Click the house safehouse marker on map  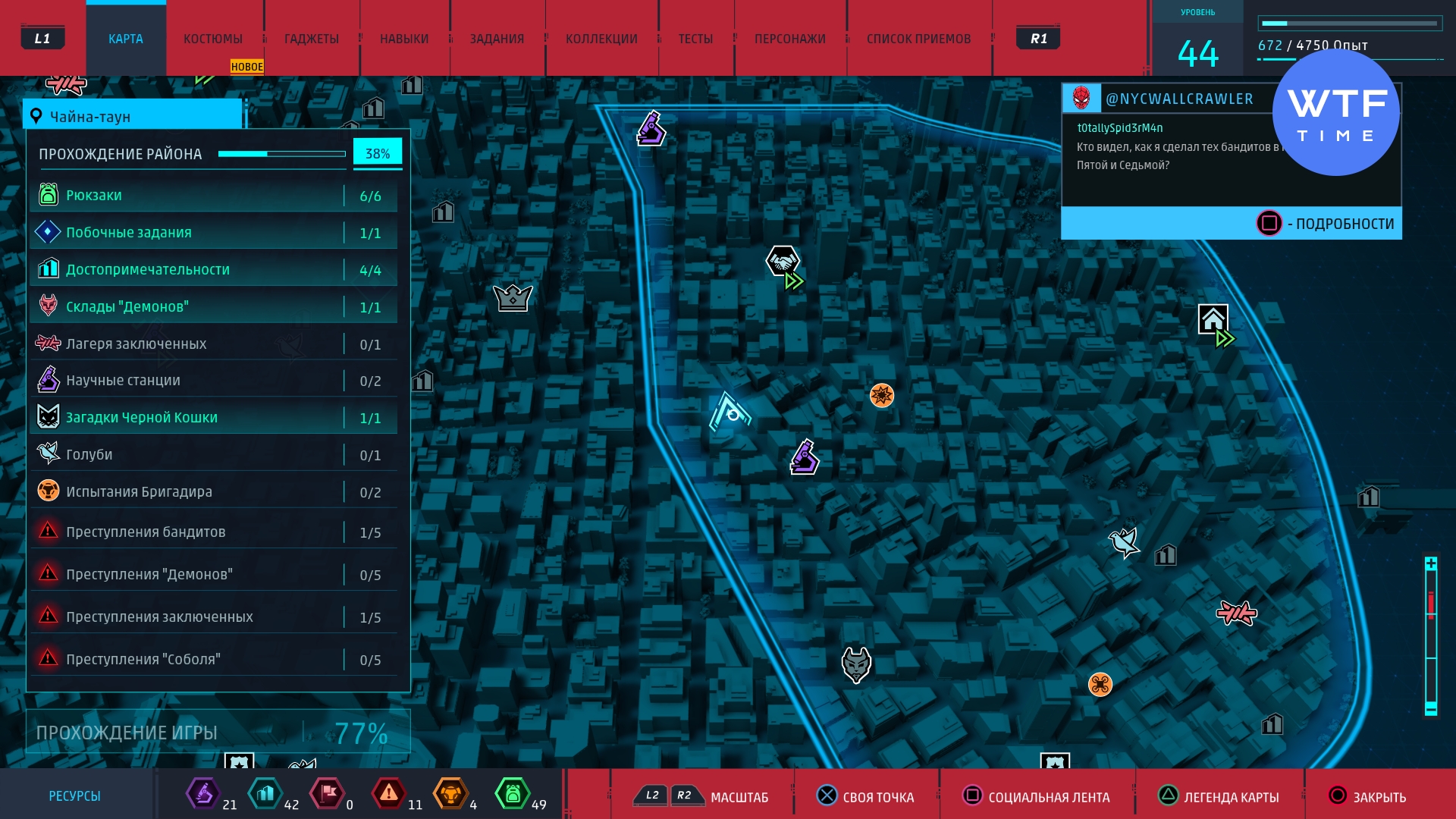tap(1213, 319)
